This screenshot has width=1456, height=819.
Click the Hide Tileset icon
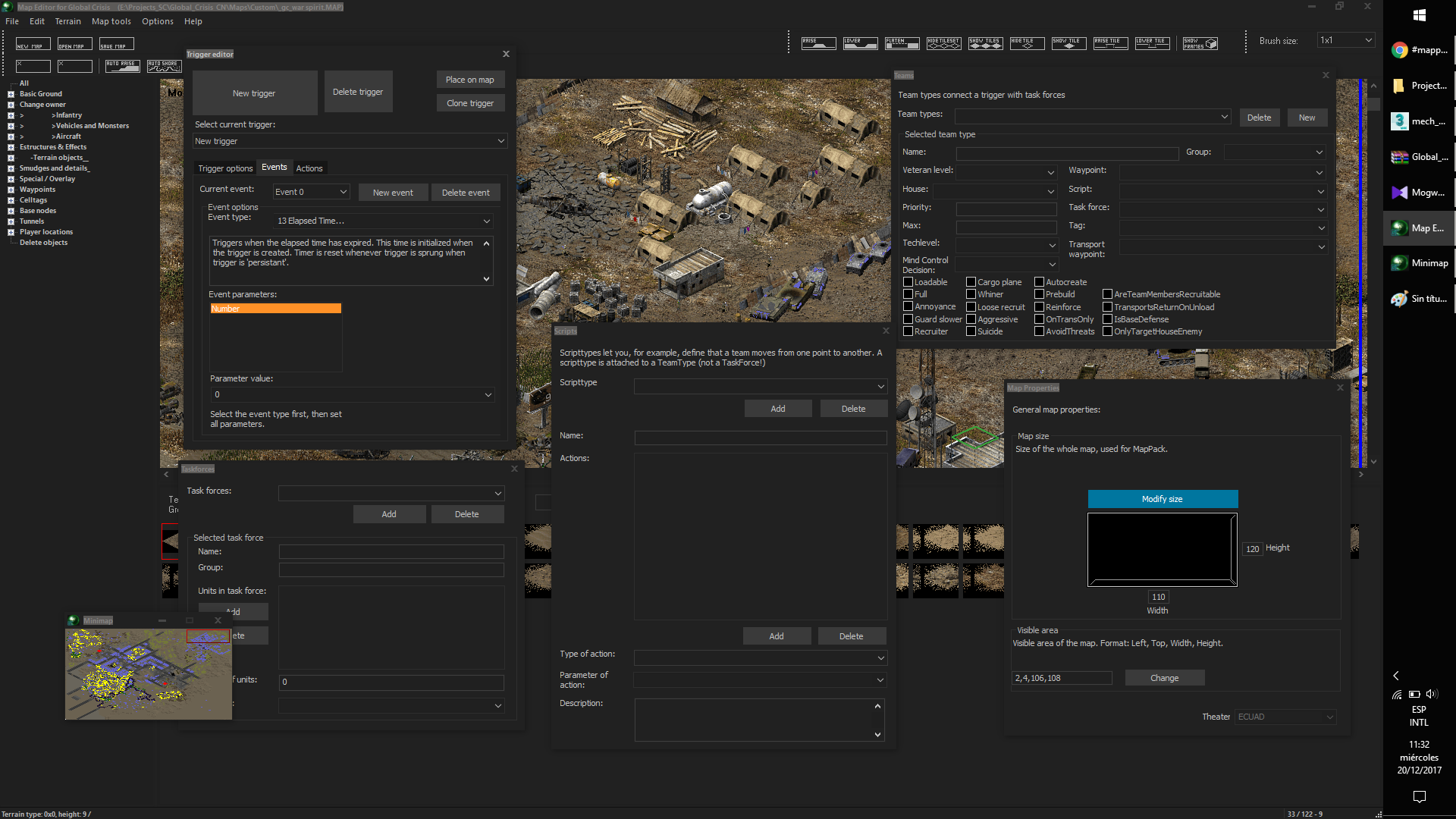[x=943, y=43]
